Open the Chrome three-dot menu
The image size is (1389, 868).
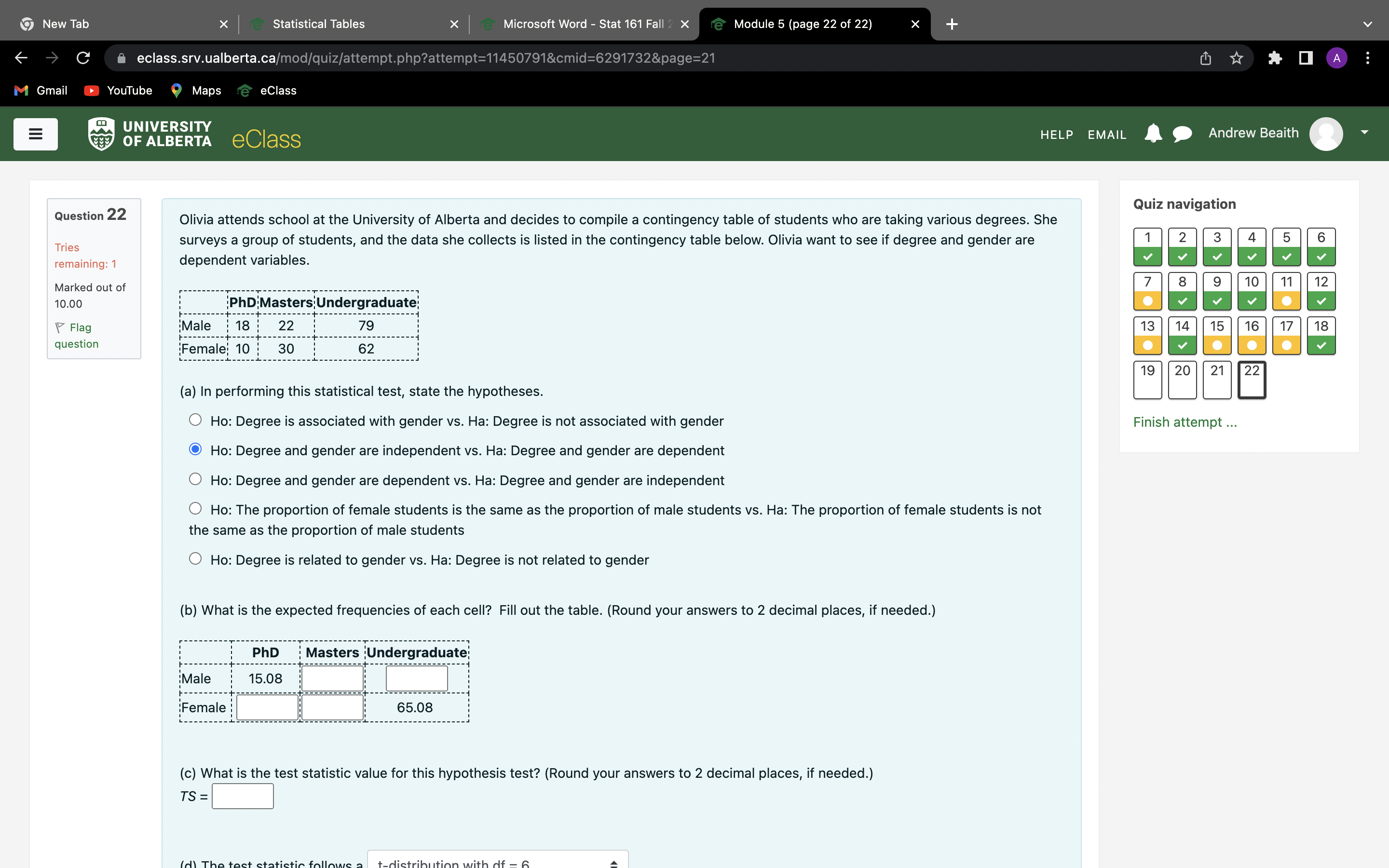click(x=1368, y=57)
